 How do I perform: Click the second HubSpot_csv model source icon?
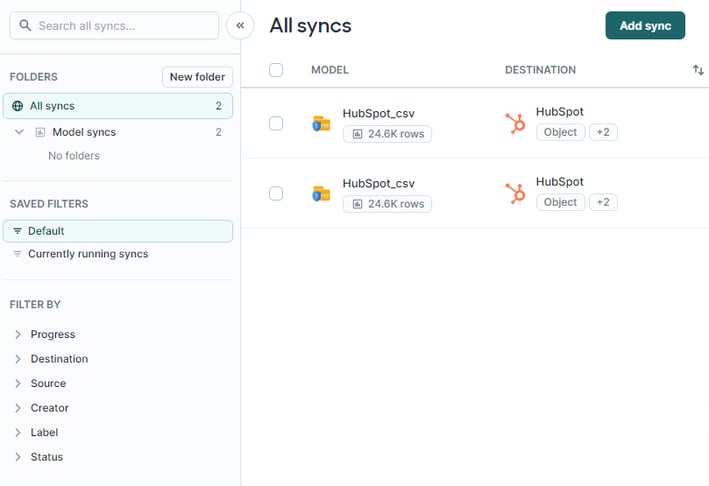coord(321,194)
